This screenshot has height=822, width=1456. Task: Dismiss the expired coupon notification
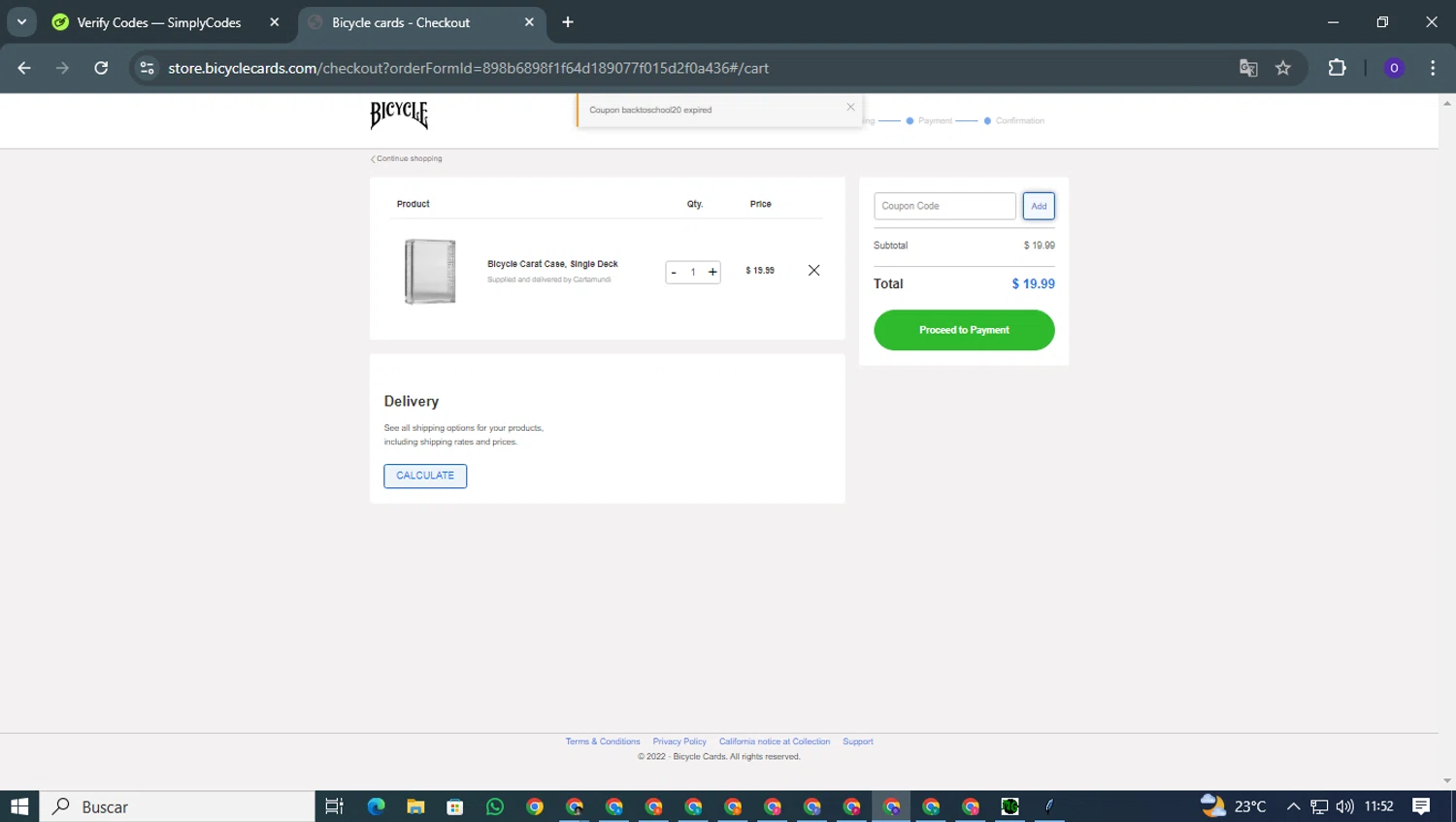point(851,108)
